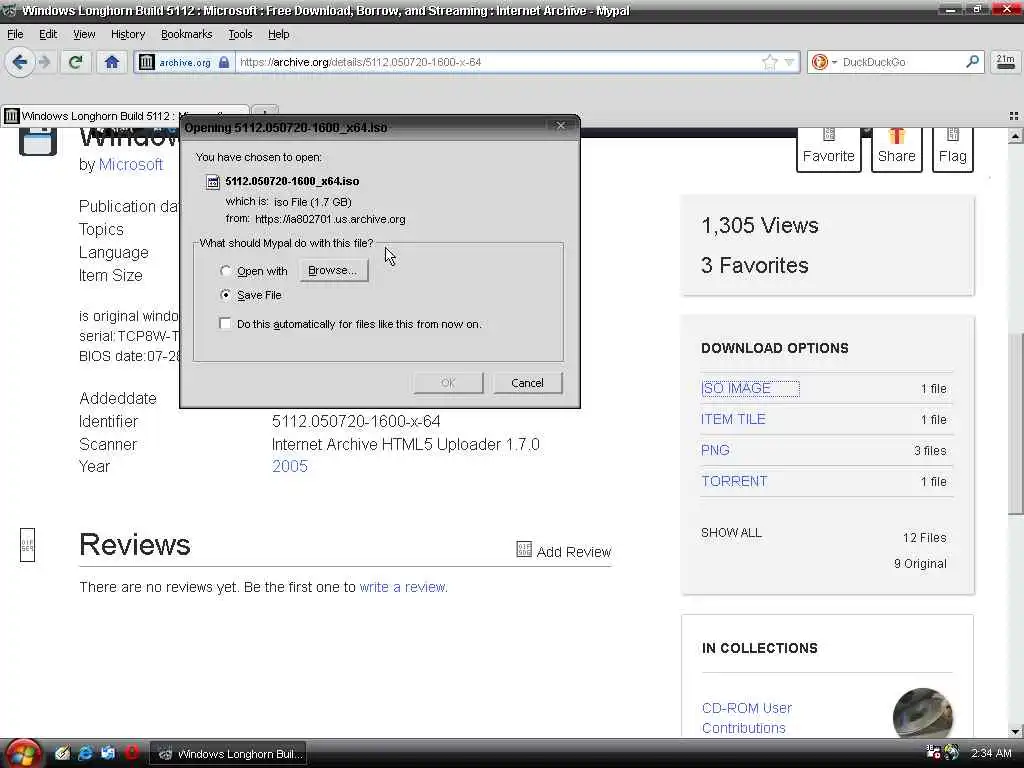This screenshot has height=768, width=1024.
Task: Click the Favorite button on page
Action: coord(829,149)
